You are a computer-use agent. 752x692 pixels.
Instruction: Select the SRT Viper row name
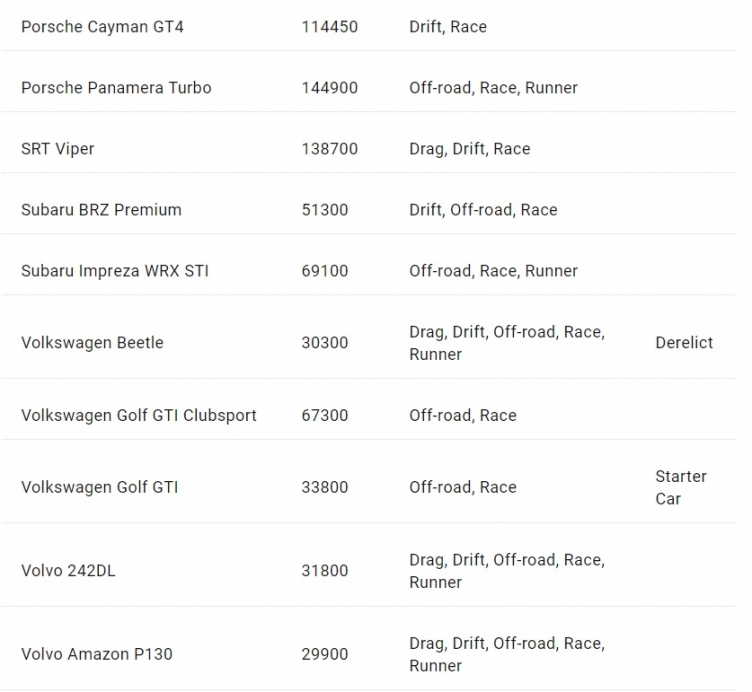[x=58, y=149]
